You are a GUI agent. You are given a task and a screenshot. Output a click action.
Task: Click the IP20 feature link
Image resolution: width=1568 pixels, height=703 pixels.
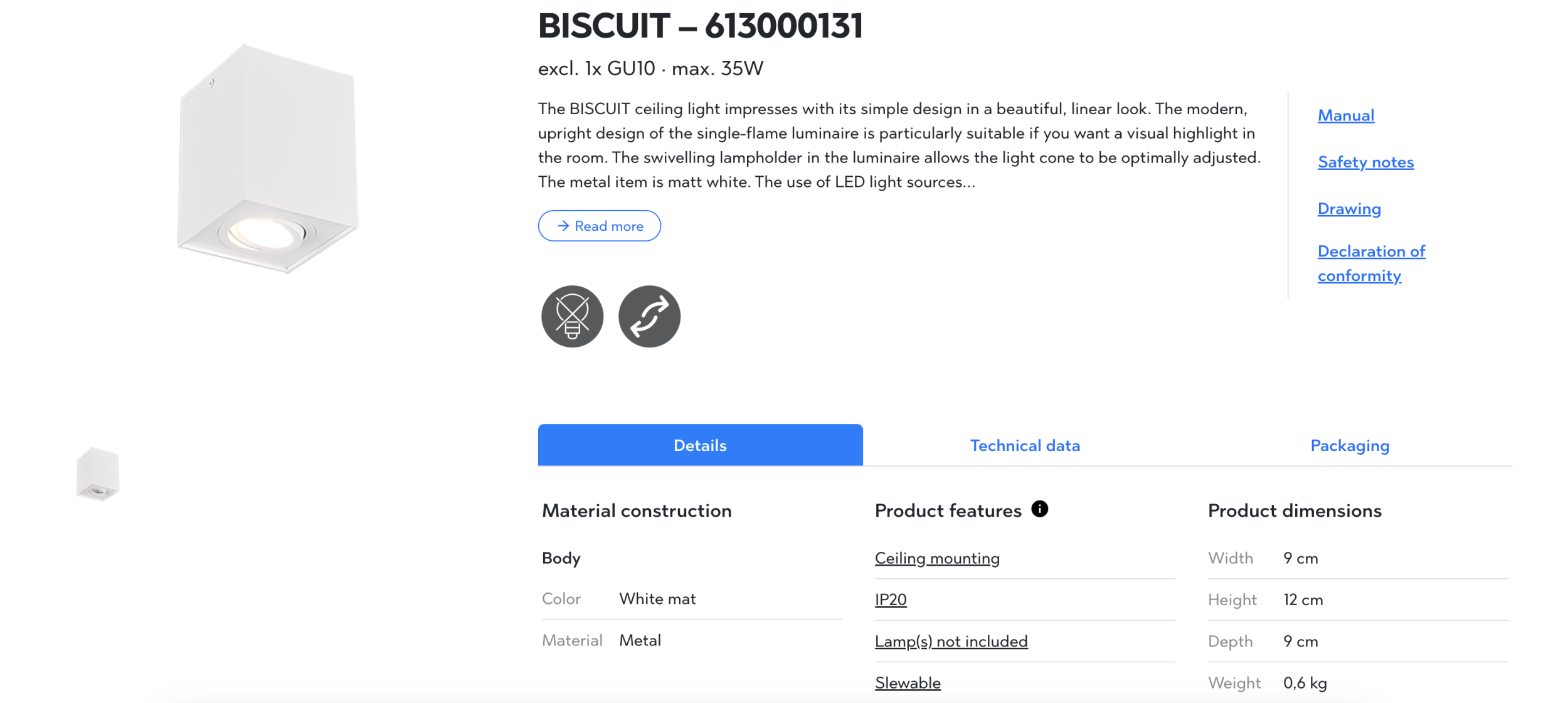coord(891,600)
